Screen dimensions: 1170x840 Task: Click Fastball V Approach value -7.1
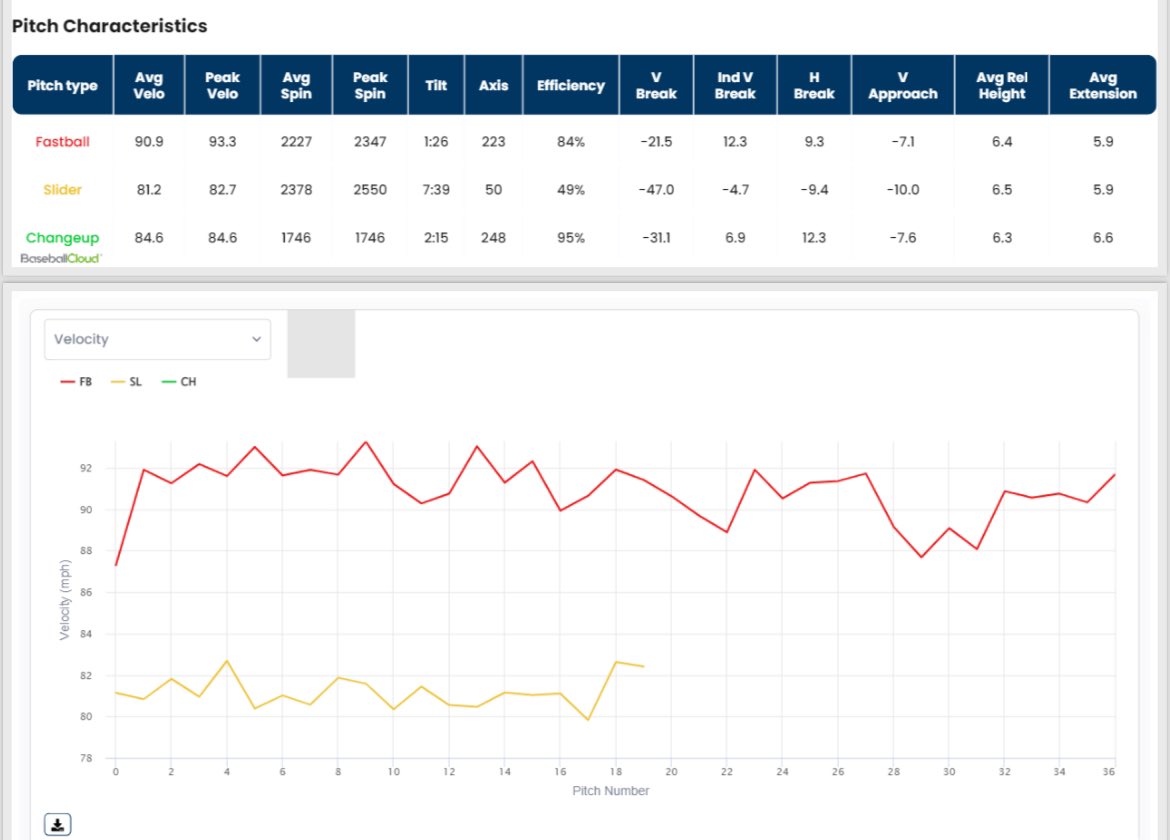click(x=903, y=142)
